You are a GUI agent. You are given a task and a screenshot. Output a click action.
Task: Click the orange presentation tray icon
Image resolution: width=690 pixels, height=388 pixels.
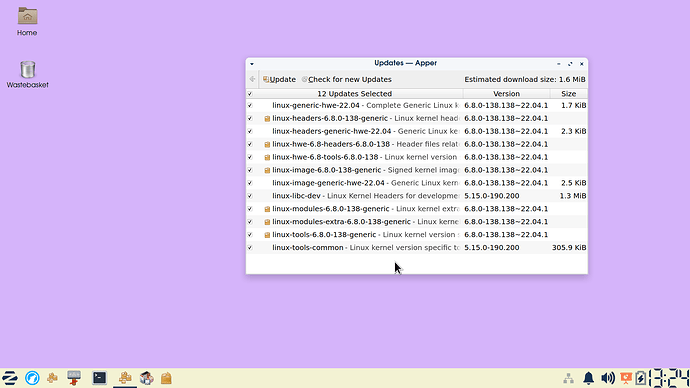(626, 378)
